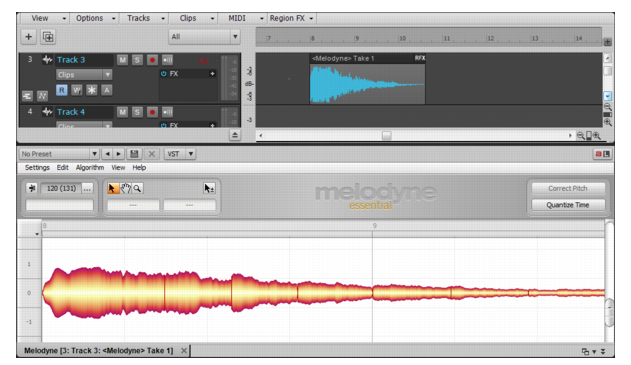Select the Melodyne magnifier zoom tool
The height and width of the screenshot is (365, 631).
click(137, 188)
